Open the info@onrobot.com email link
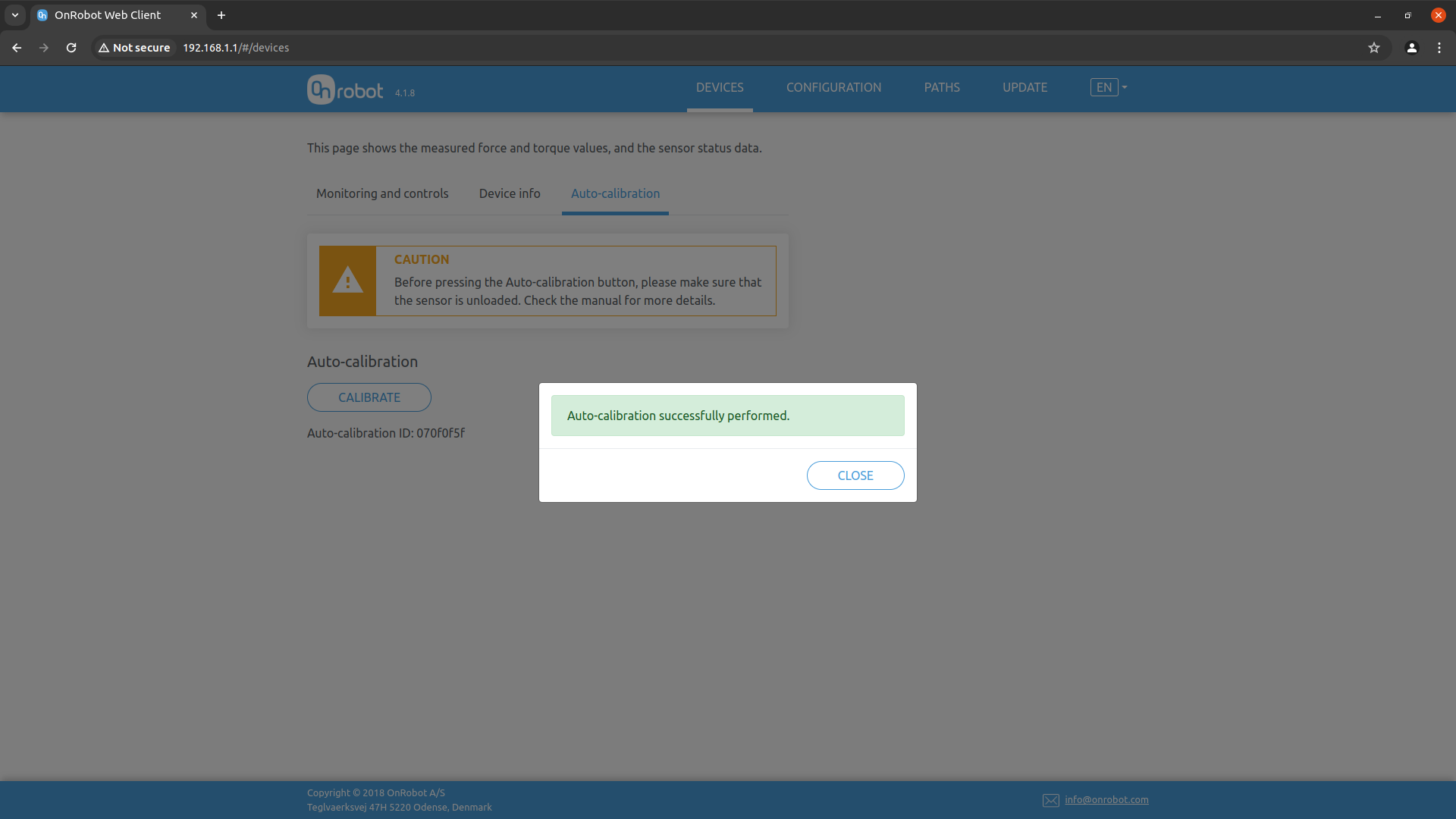 [x=1106, y=799]
